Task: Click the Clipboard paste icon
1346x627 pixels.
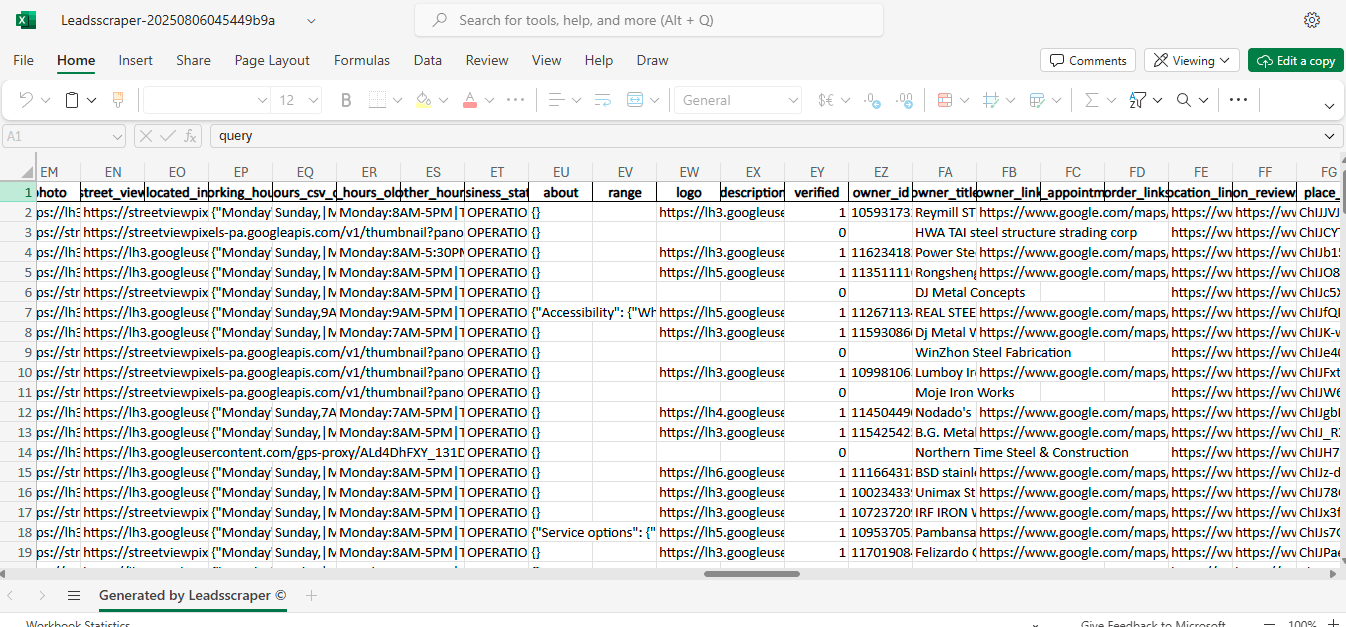Action: pyautogui.click(x=72, y=100)
